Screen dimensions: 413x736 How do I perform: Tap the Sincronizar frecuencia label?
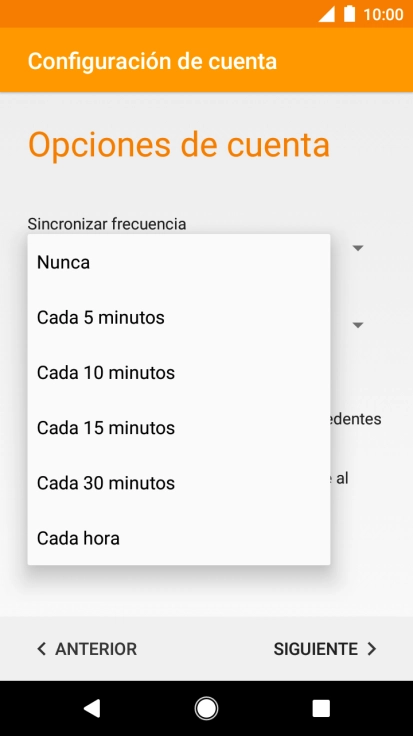tap(107, 224)
